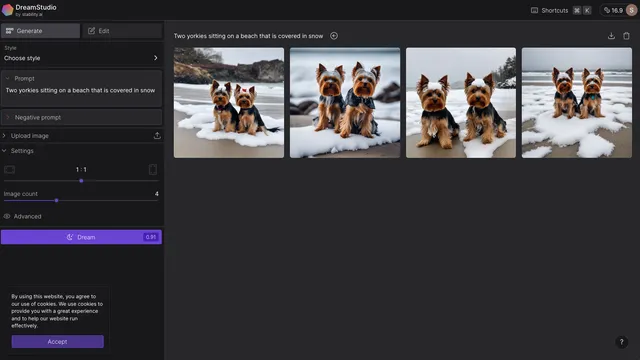
Task: Open the Shortcuts keyboard icon
Action: [x=534, y=10]
